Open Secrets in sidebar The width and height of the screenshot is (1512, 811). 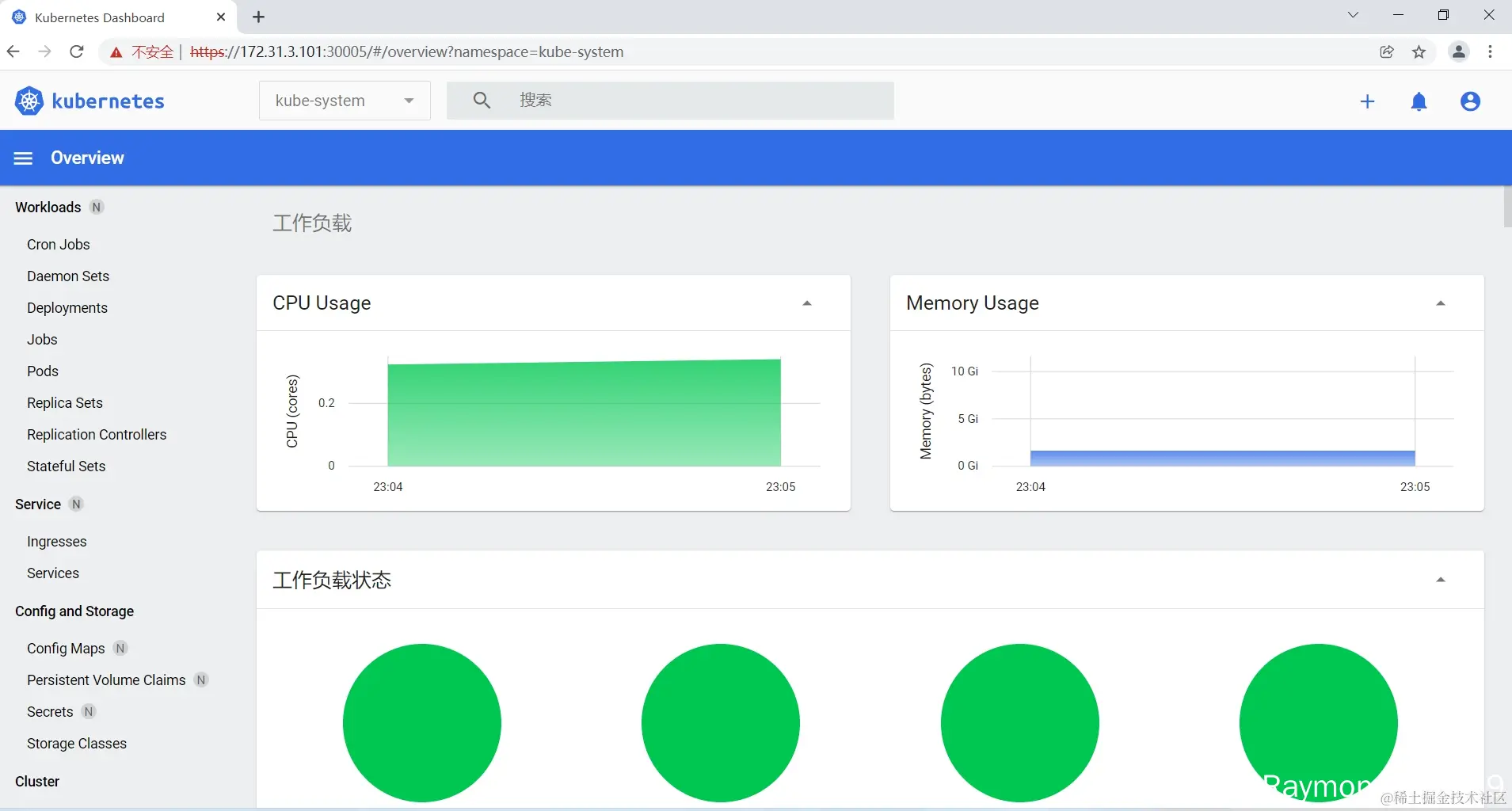click(x=50, y=711)
